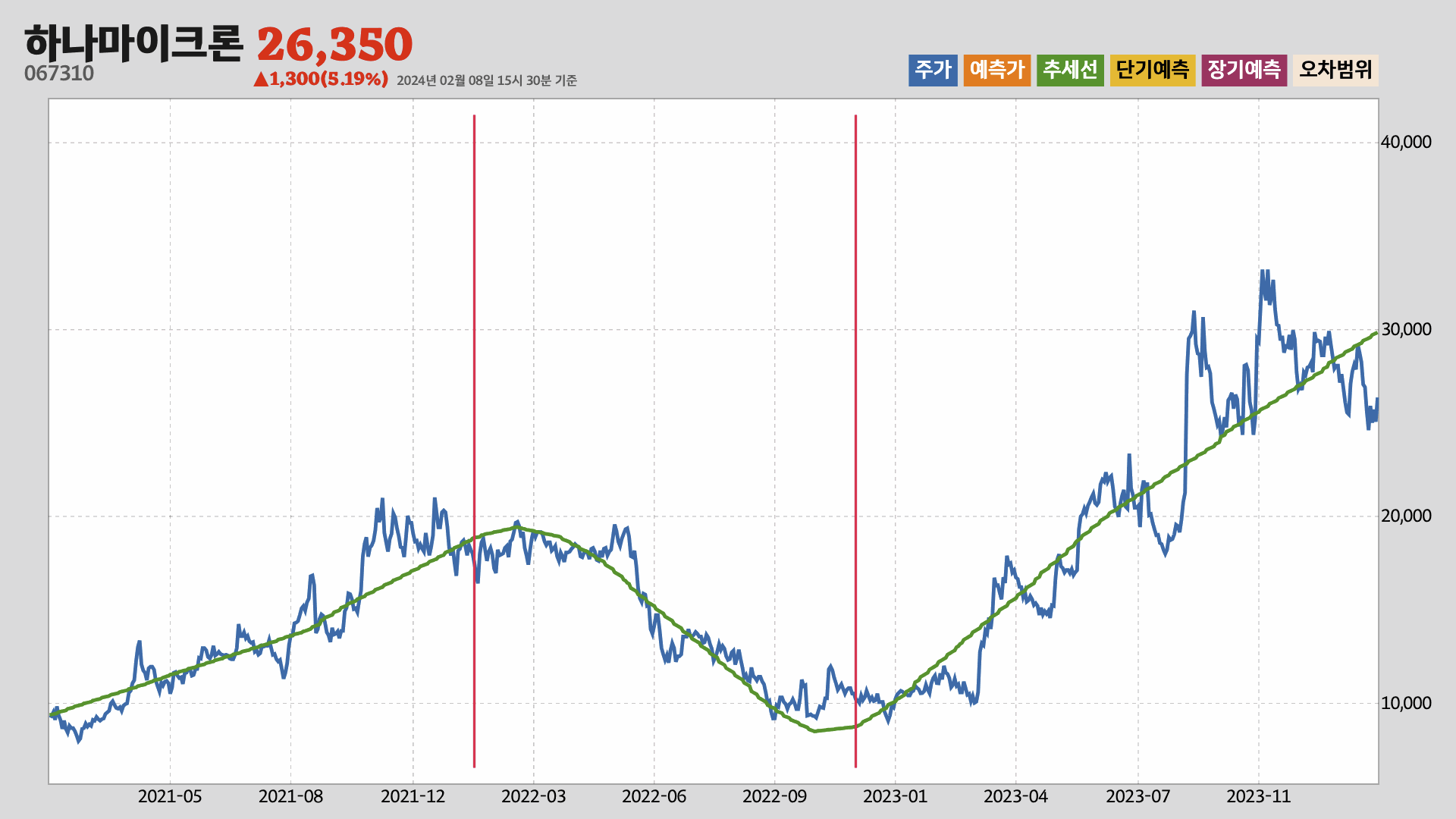This screenshot has width=1456, height=819.
Task: Click the green 추세선 legend label
Action: [1070, 70]
